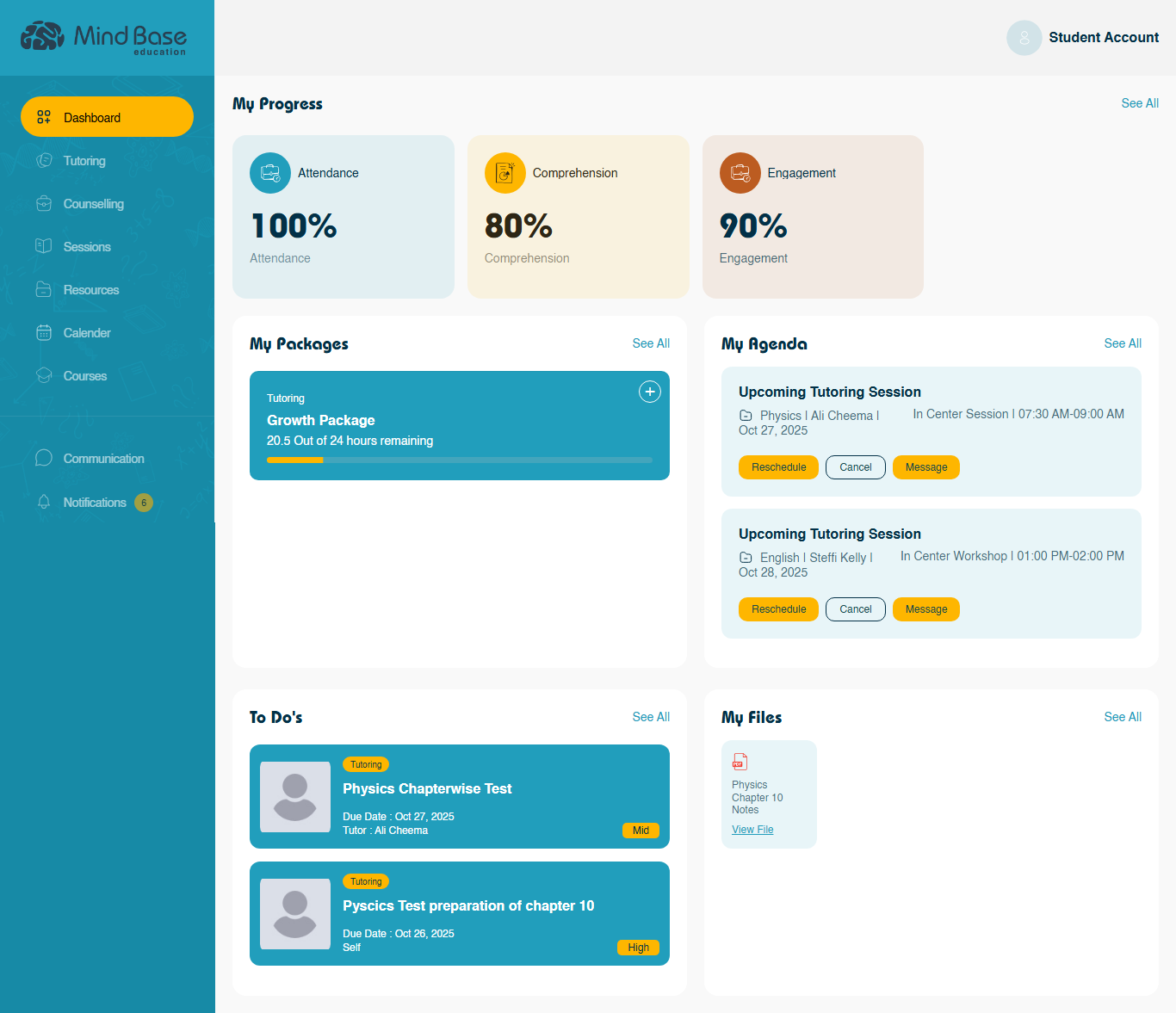Image resolution: width=1176 pixels, height=1013 pixels.
Task: Open the View File link
Action: pyautogui.click(x=752, y=830)
